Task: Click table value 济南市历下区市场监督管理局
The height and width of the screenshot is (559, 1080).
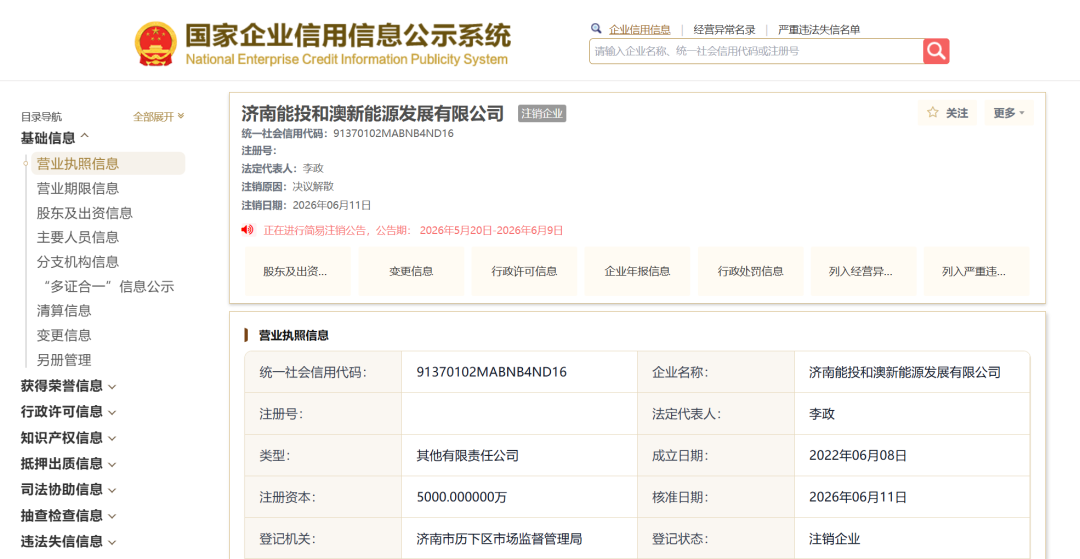Action: tap(500, 538)
